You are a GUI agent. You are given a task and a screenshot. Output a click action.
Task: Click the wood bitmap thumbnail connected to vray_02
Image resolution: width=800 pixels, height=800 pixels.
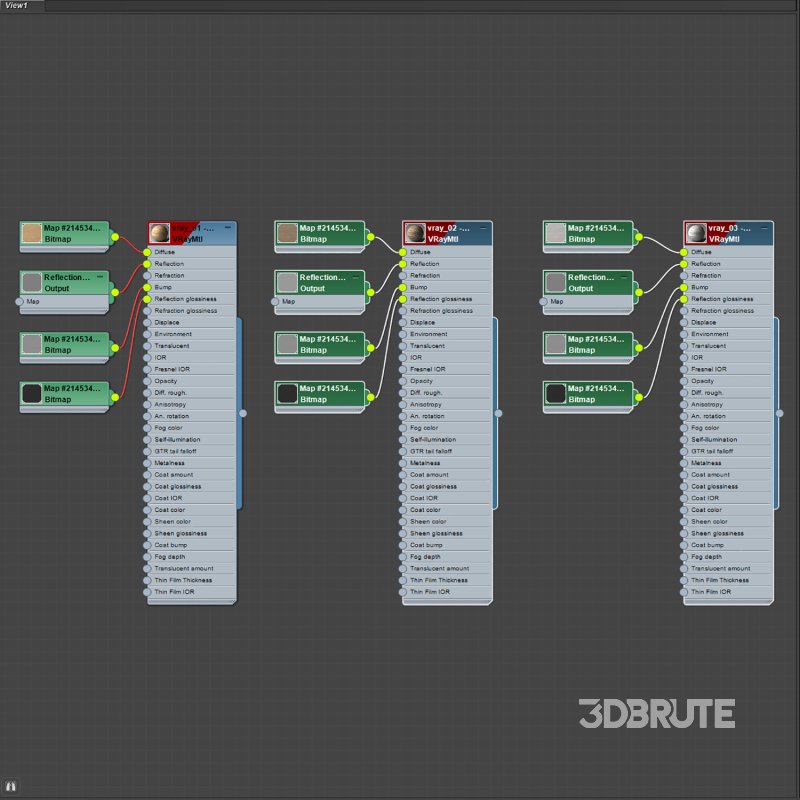point(287,233)
